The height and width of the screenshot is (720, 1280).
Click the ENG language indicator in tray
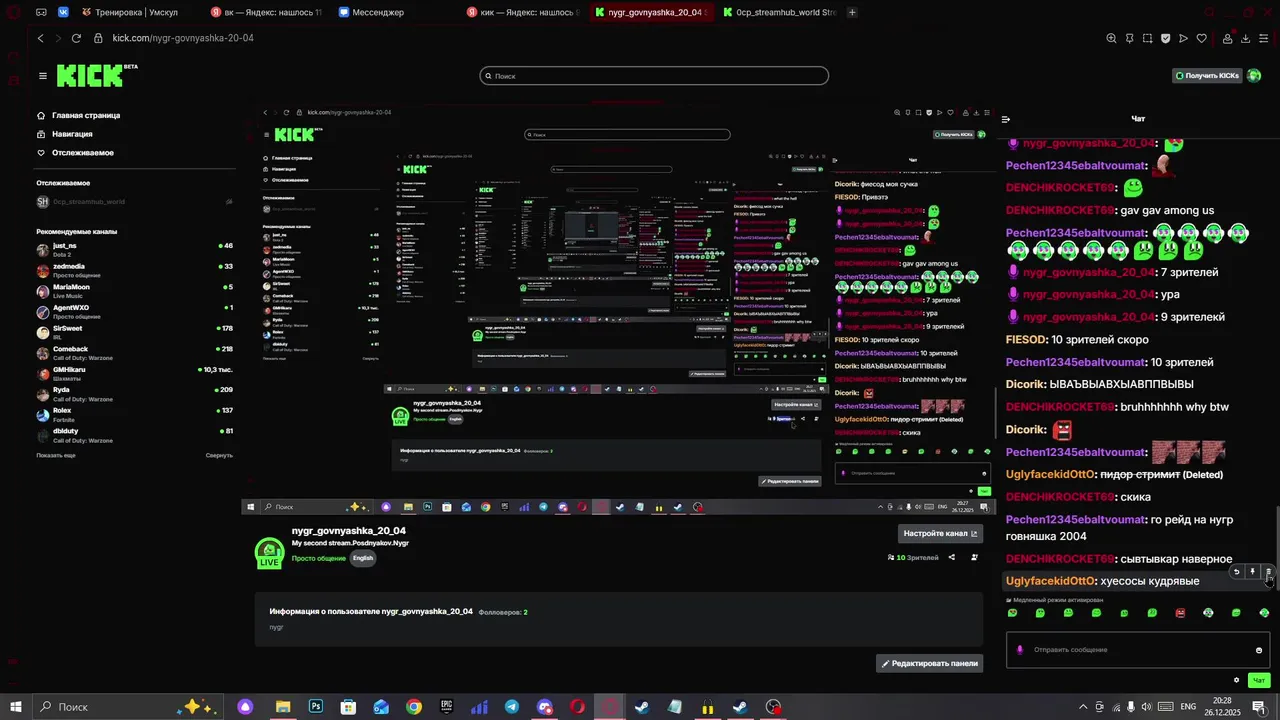pyautogui.click(x=1188, y=707)
